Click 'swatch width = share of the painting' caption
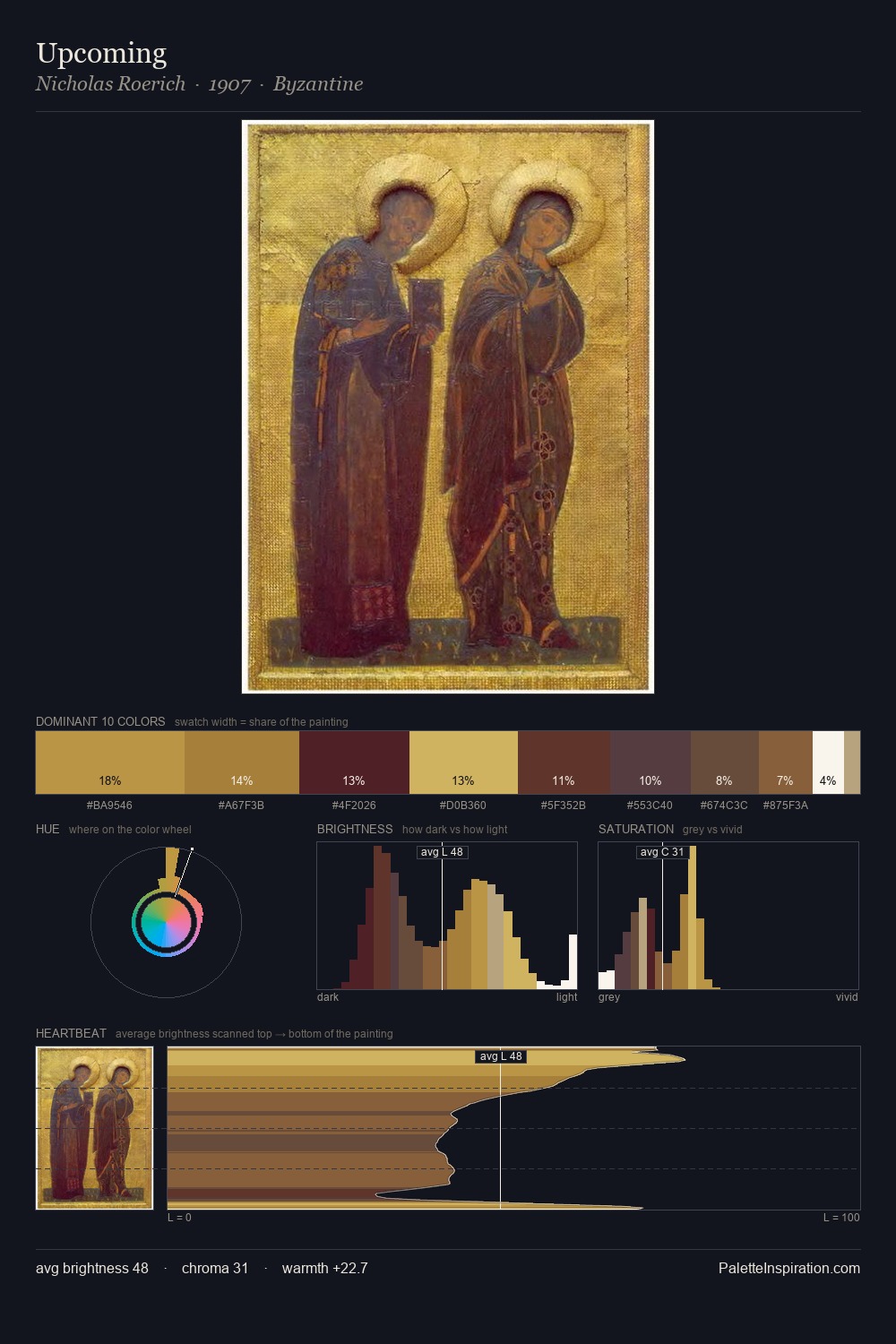The width and height of the screenshot is (896, 1344). coord(262,722)
